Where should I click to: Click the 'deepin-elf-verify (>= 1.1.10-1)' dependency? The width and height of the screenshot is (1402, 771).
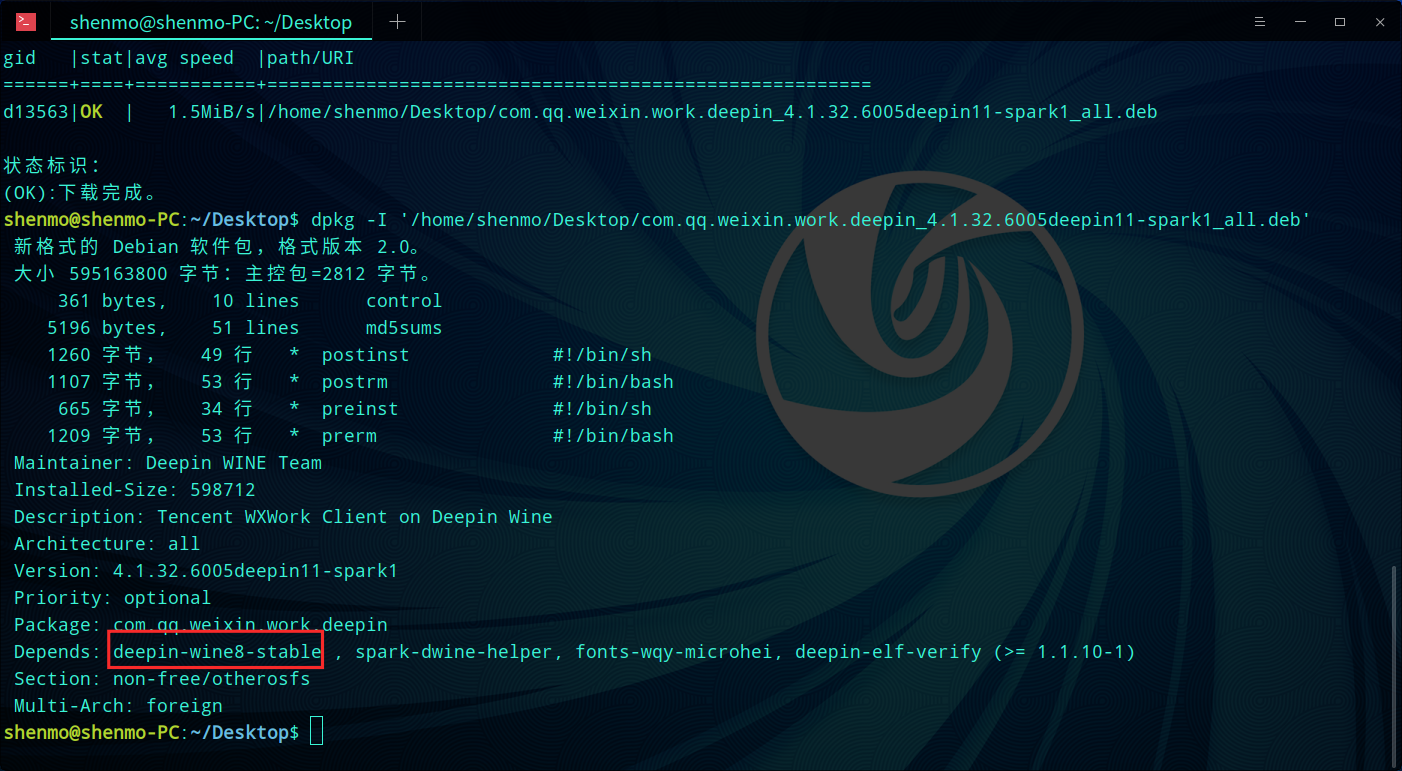pyautogui.click(x=965, y=652)
